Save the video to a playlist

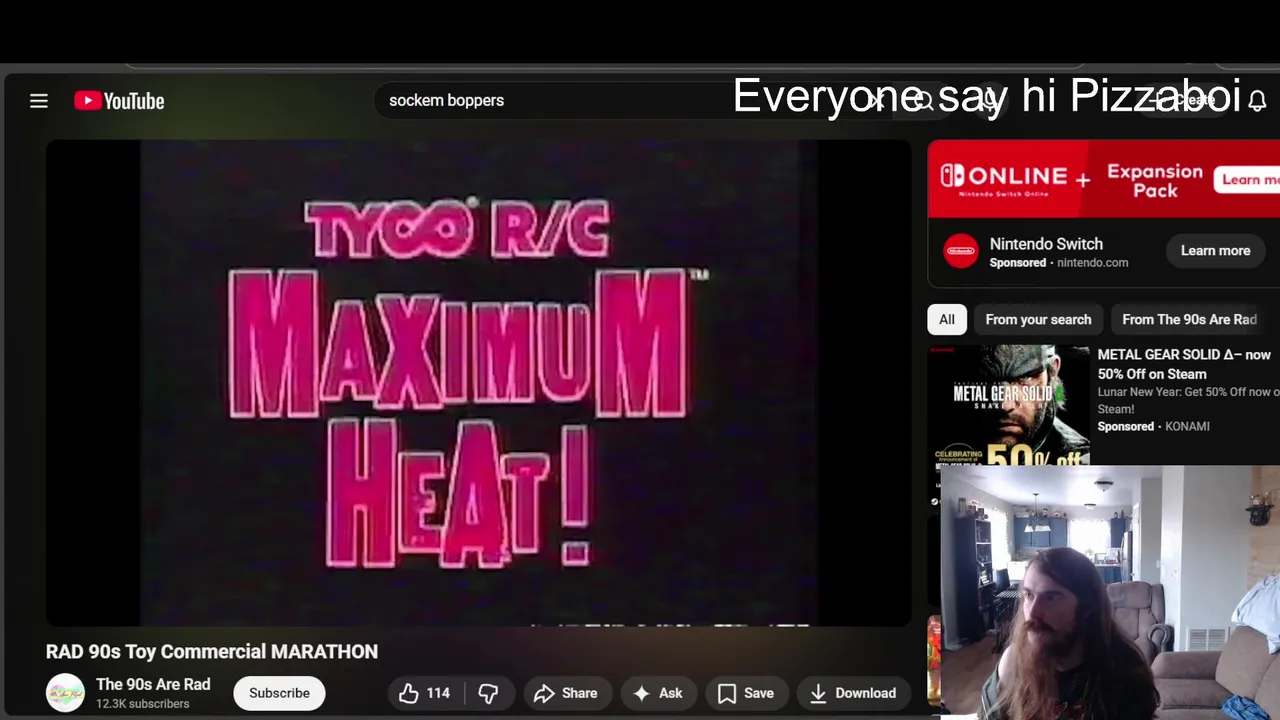tap(746, 693)
